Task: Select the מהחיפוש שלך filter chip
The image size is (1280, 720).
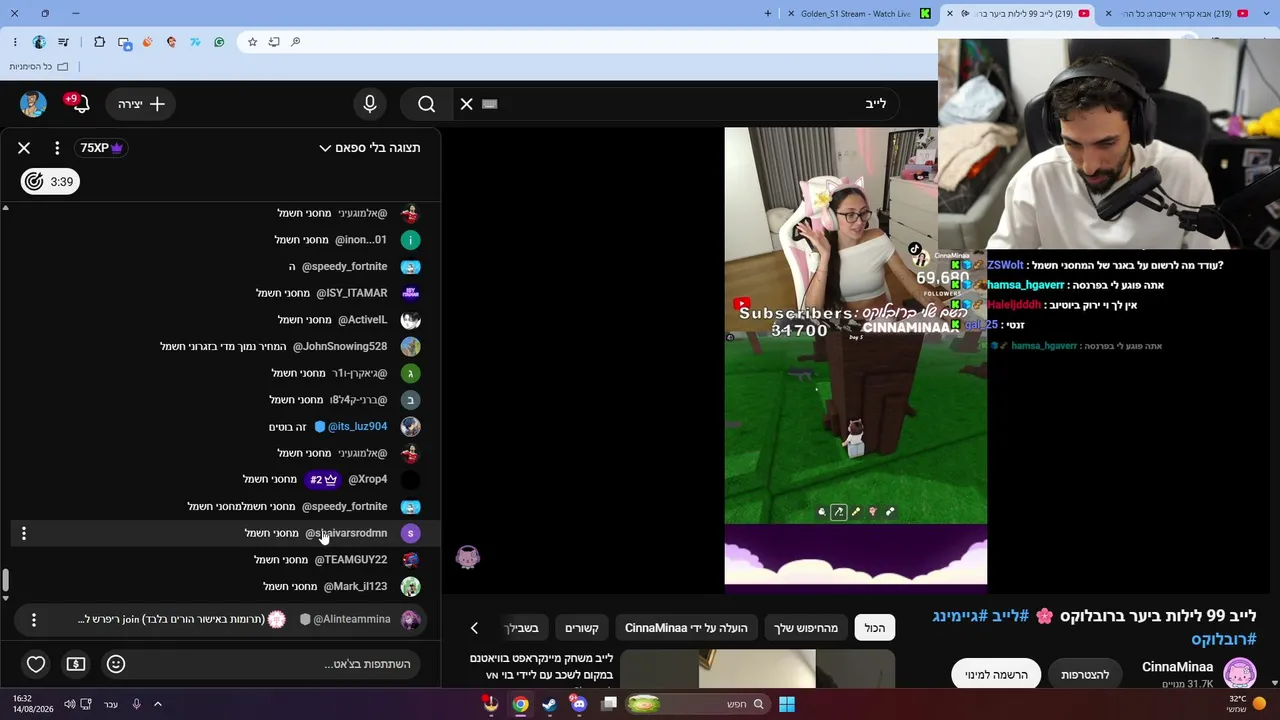Action: click(806, 628)
